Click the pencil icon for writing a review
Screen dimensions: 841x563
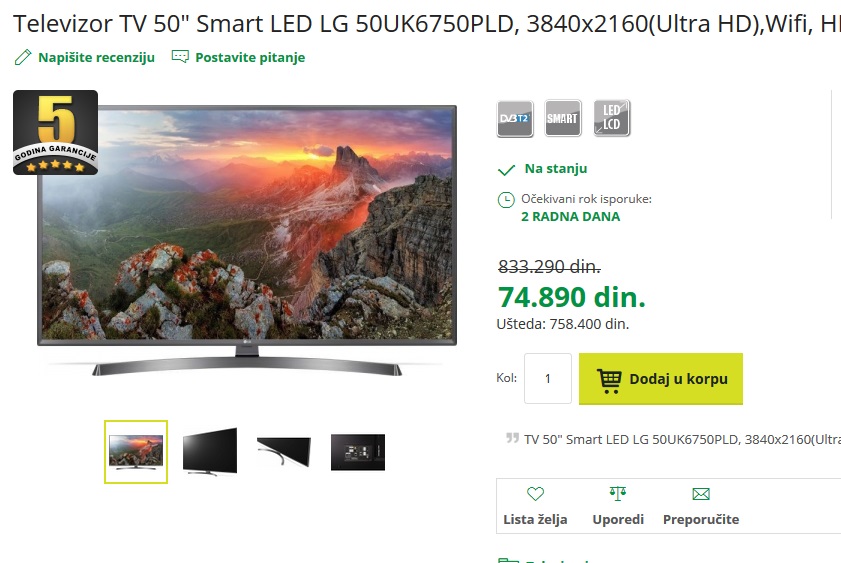pyautogui.click(x=23, y=57)
